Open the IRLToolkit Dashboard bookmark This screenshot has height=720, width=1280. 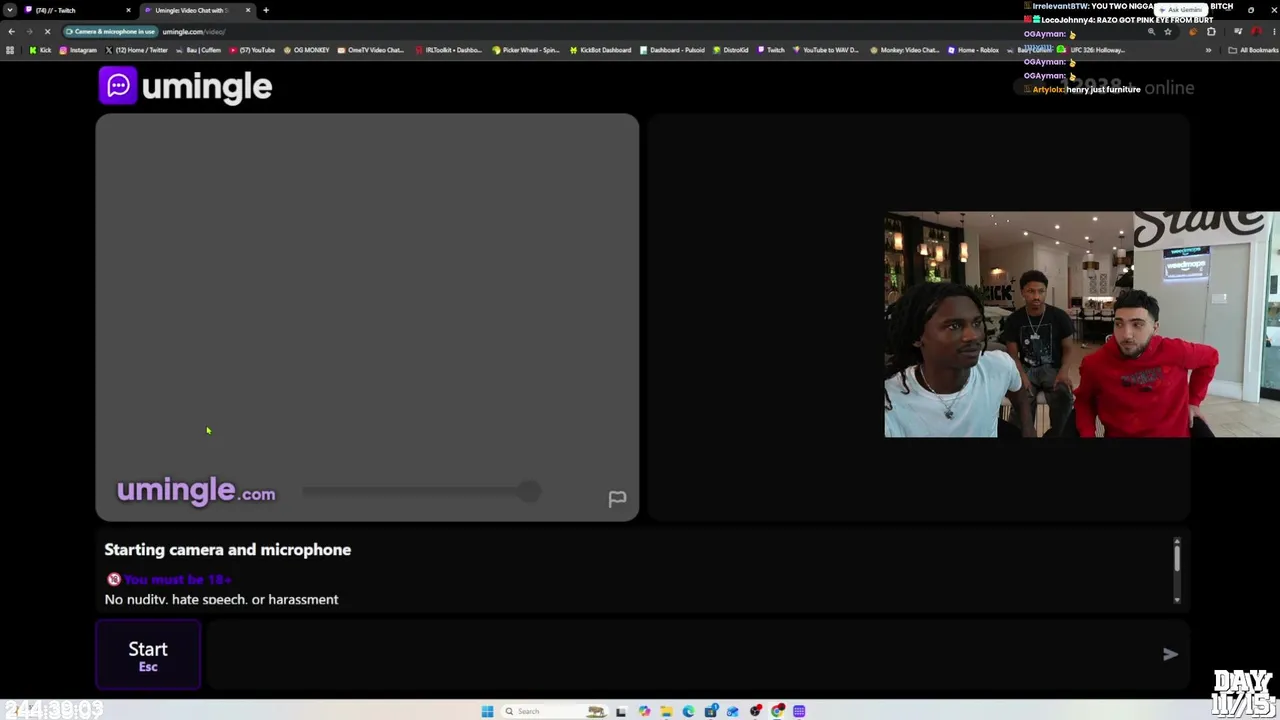(x=449, y=50)
